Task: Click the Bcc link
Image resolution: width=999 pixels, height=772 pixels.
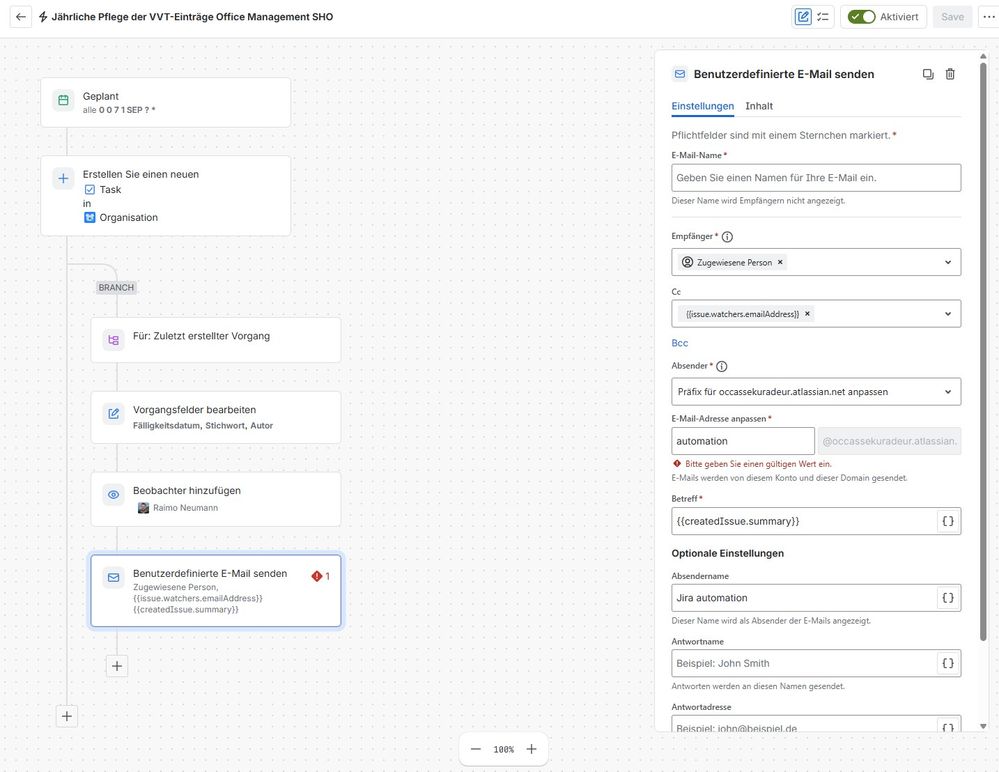Action: point(679,343)
